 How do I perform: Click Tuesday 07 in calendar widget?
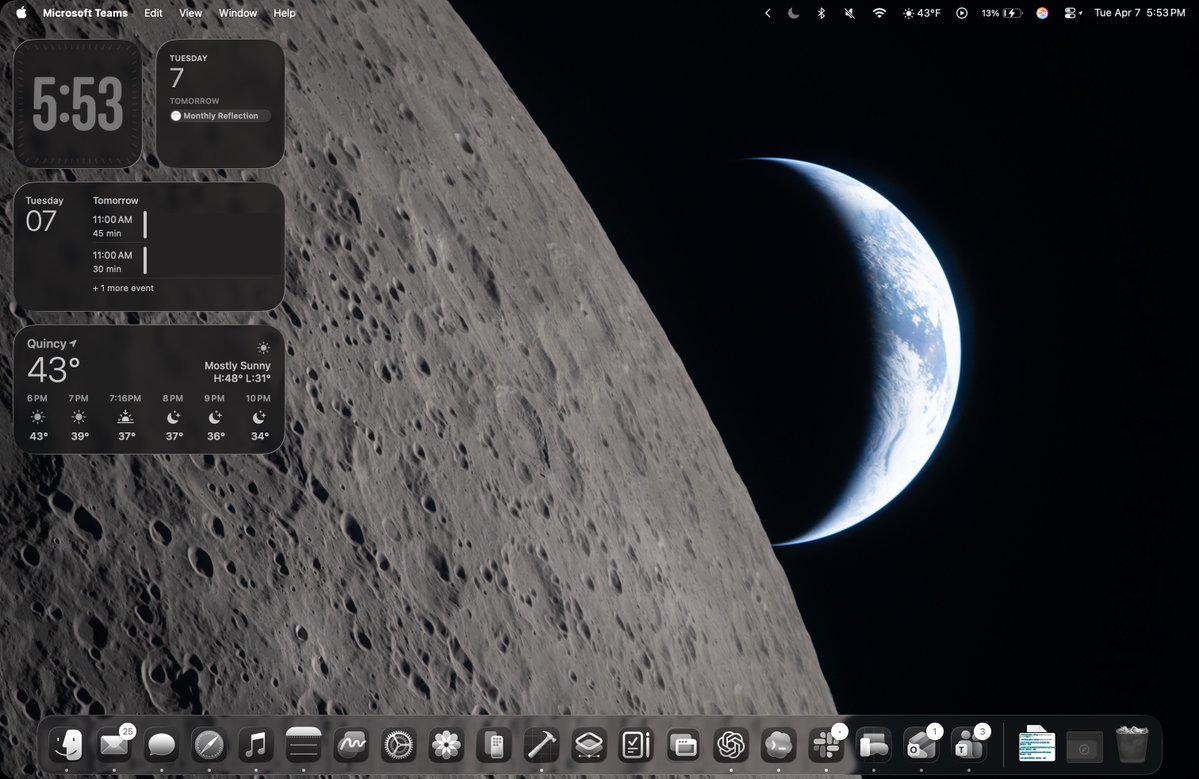[x=44, y=214]
